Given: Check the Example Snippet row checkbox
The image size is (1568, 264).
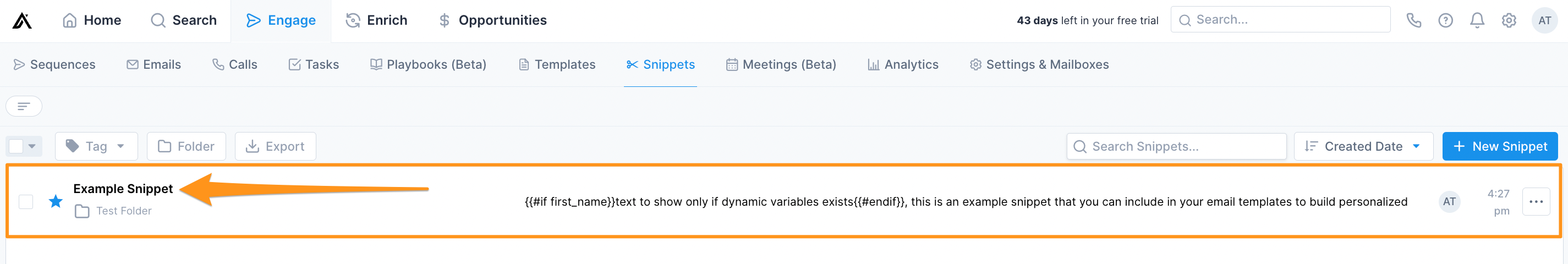Looking at the screenshot, I should (x=25, y=201).
